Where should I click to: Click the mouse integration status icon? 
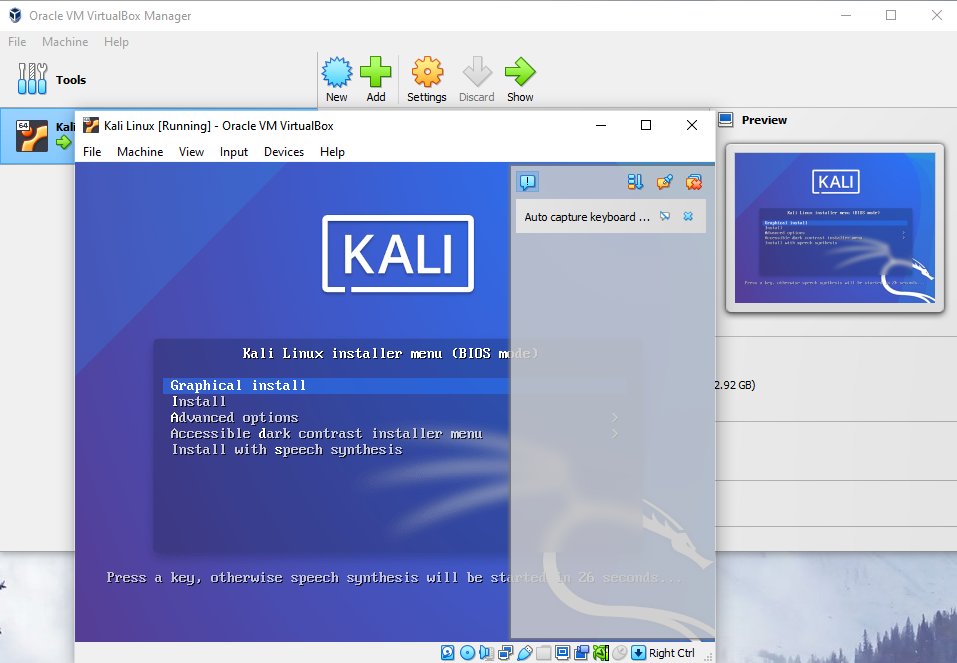click(619, 653)
